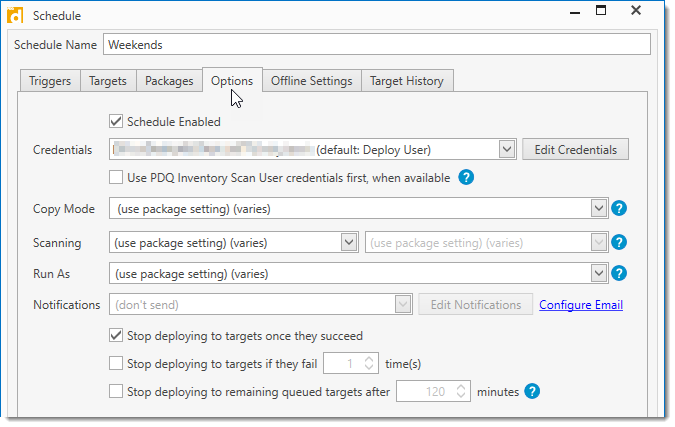Click help icon beside Scanning dropdowns
This screenshot has width=675, height=427.
tap(619, 242)
